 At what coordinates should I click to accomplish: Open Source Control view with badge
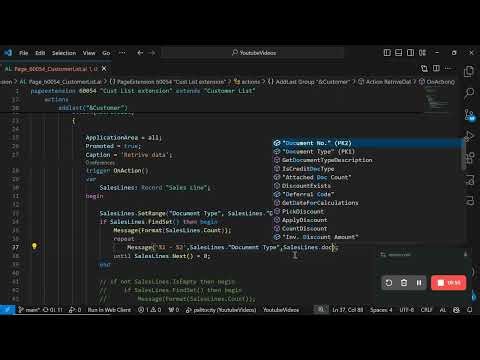(x=470, y=115)
